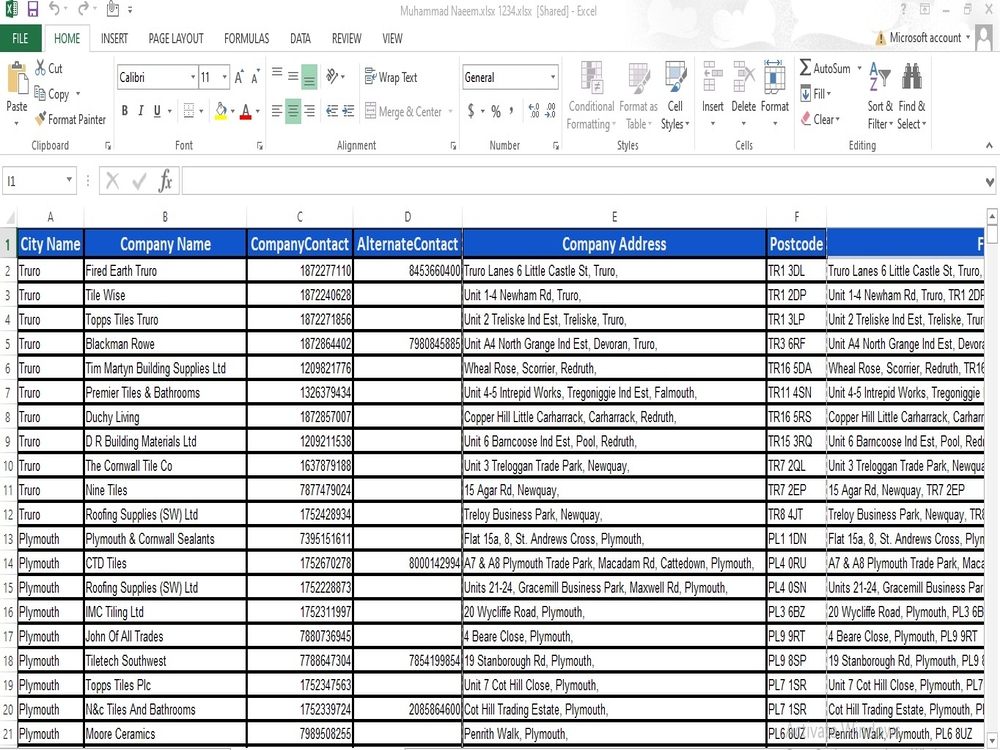The image size is (1000, 750).
Task: Toggle Center horizontal alignment
Action: [x=293, y=112]
